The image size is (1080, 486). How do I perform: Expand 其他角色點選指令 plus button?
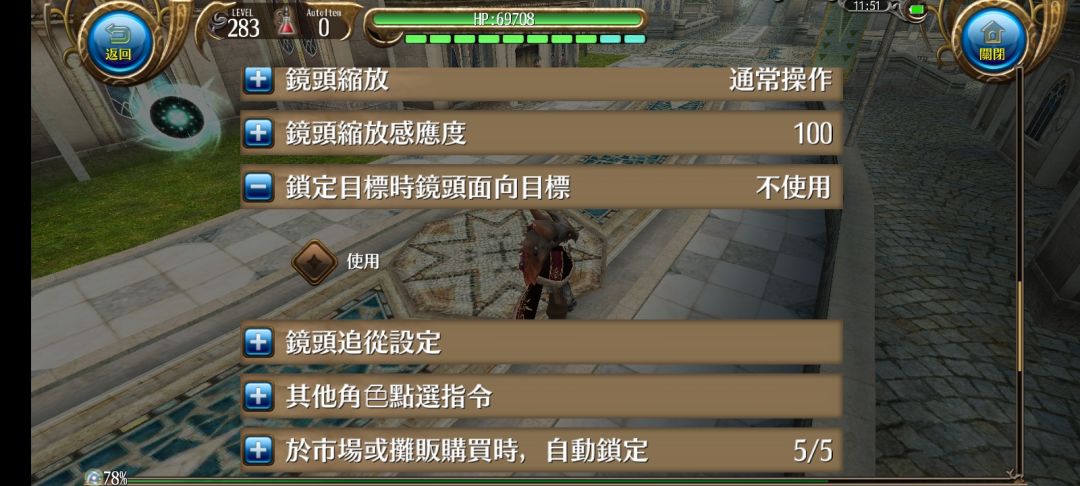(258, 396)
